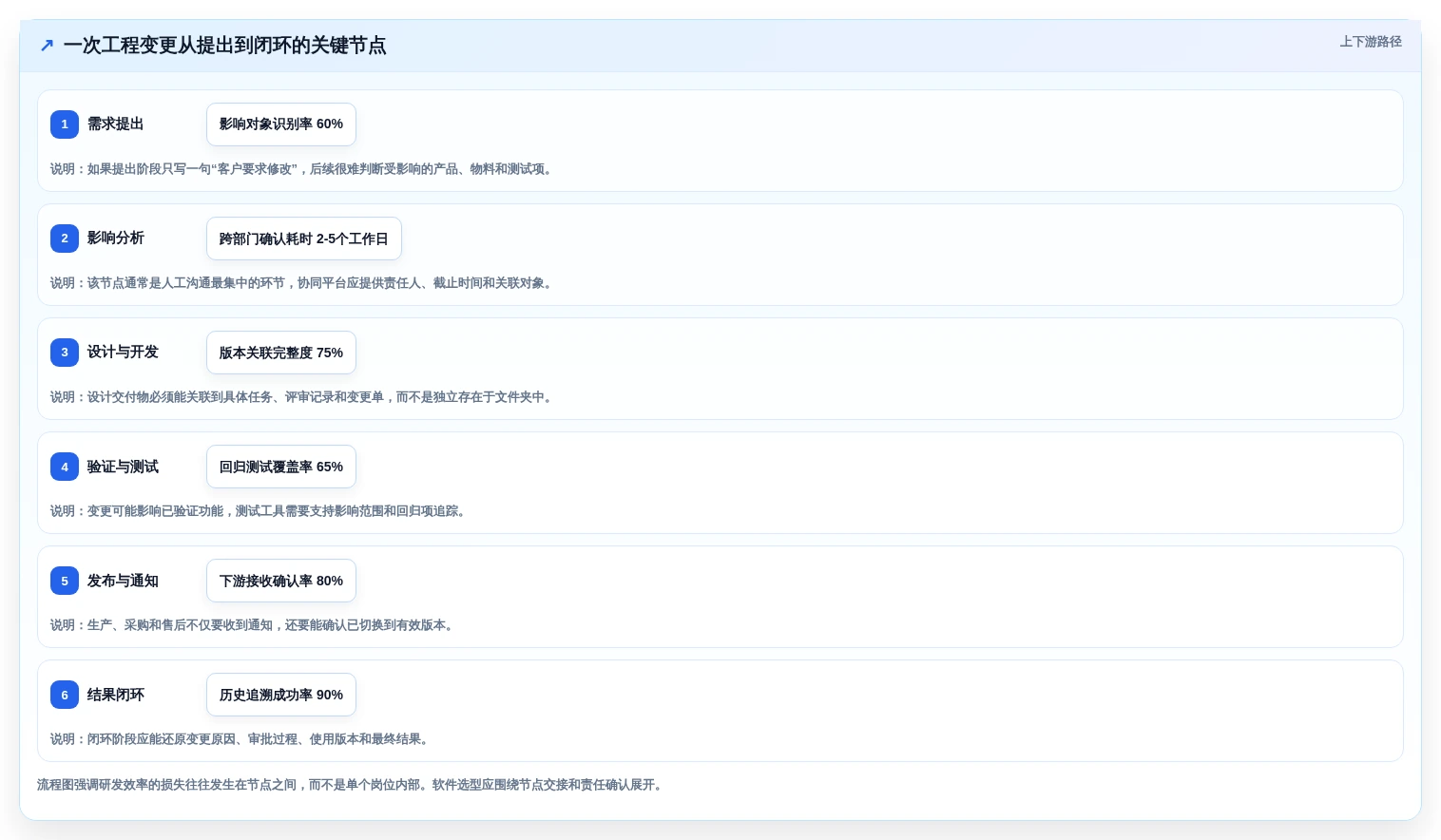Click the 结果闭环 step name

(x=116, y=695)
